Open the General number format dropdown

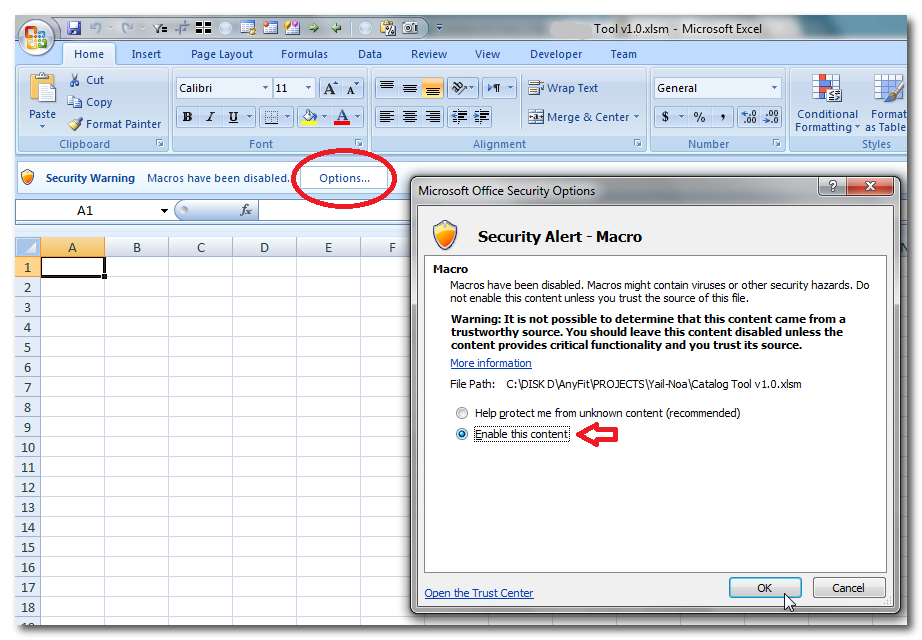point(774,87)
